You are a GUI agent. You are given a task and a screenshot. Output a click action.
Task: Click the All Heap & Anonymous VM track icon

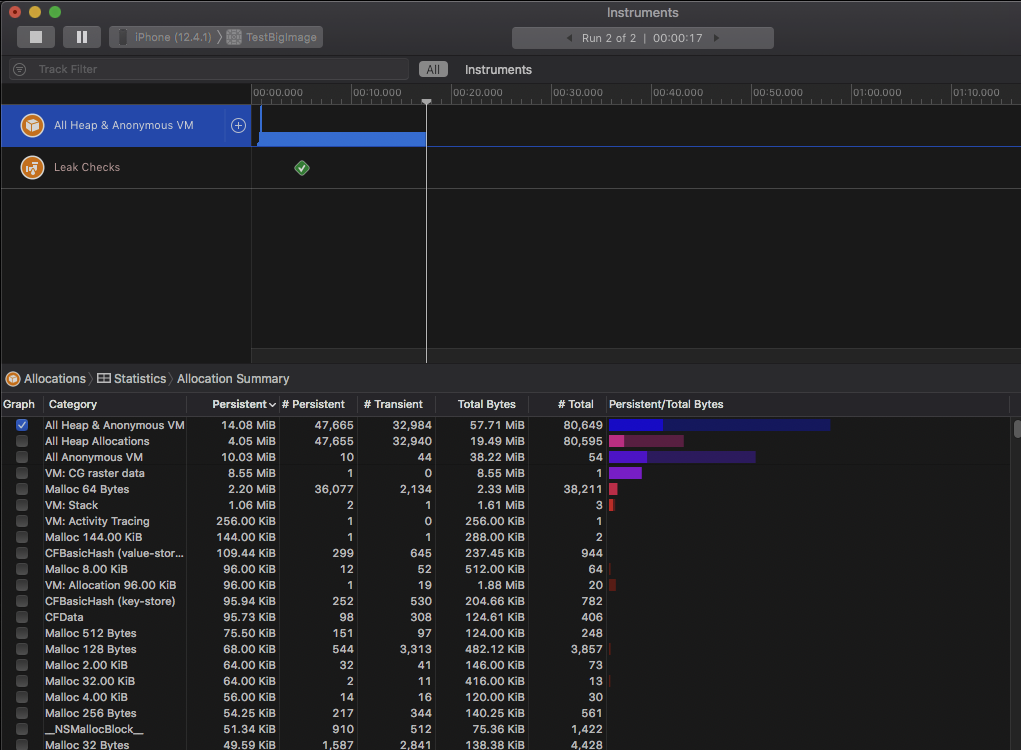[x=32, y=125]
